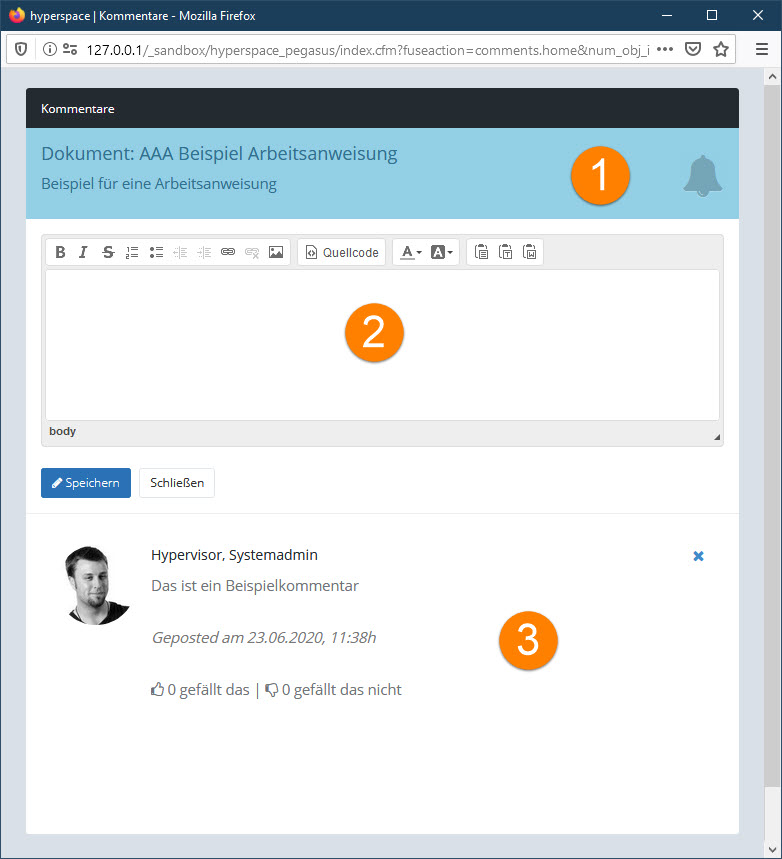Delete the comment using the blue X
Screen dimensions: 782x859
698,556
